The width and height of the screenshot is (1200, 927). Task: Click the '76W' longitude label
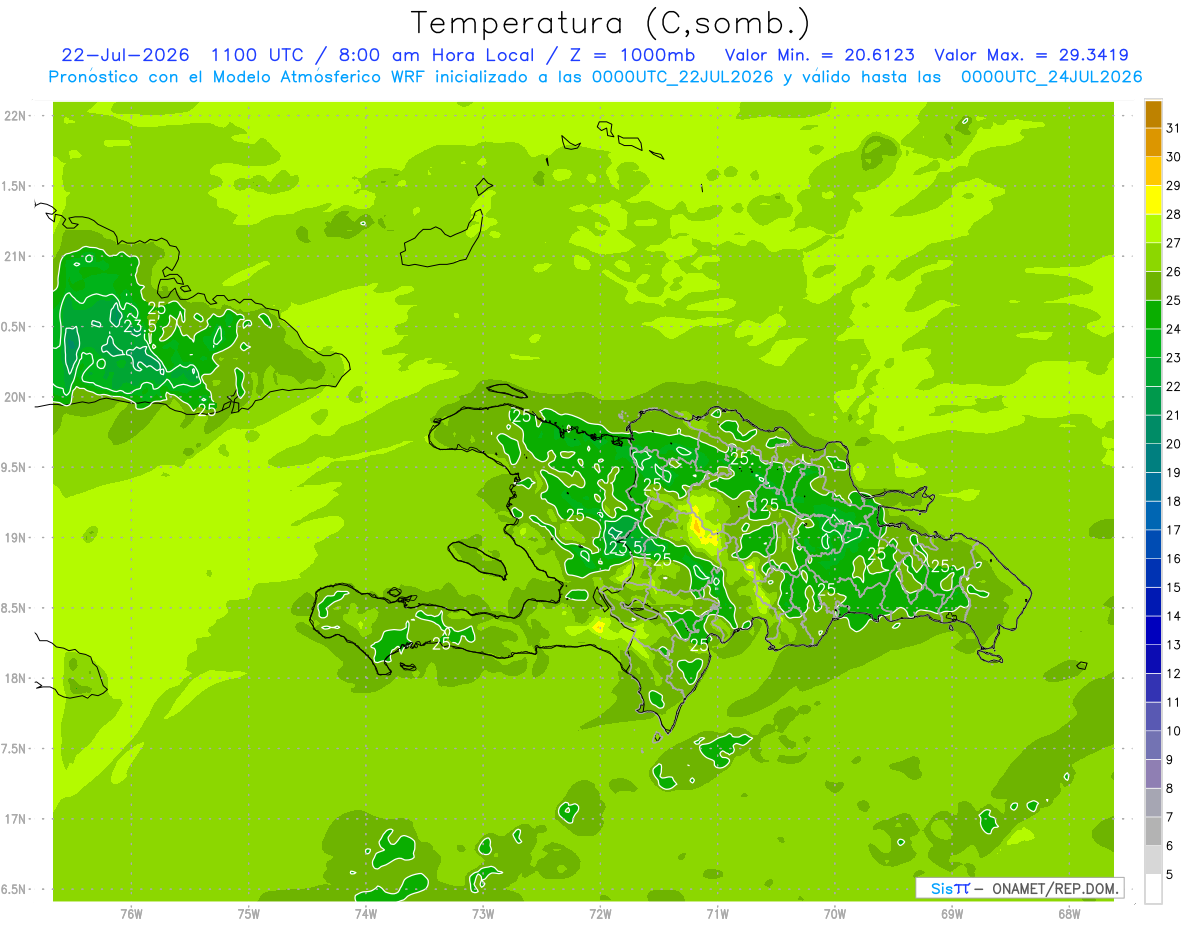tap(131, 913)
